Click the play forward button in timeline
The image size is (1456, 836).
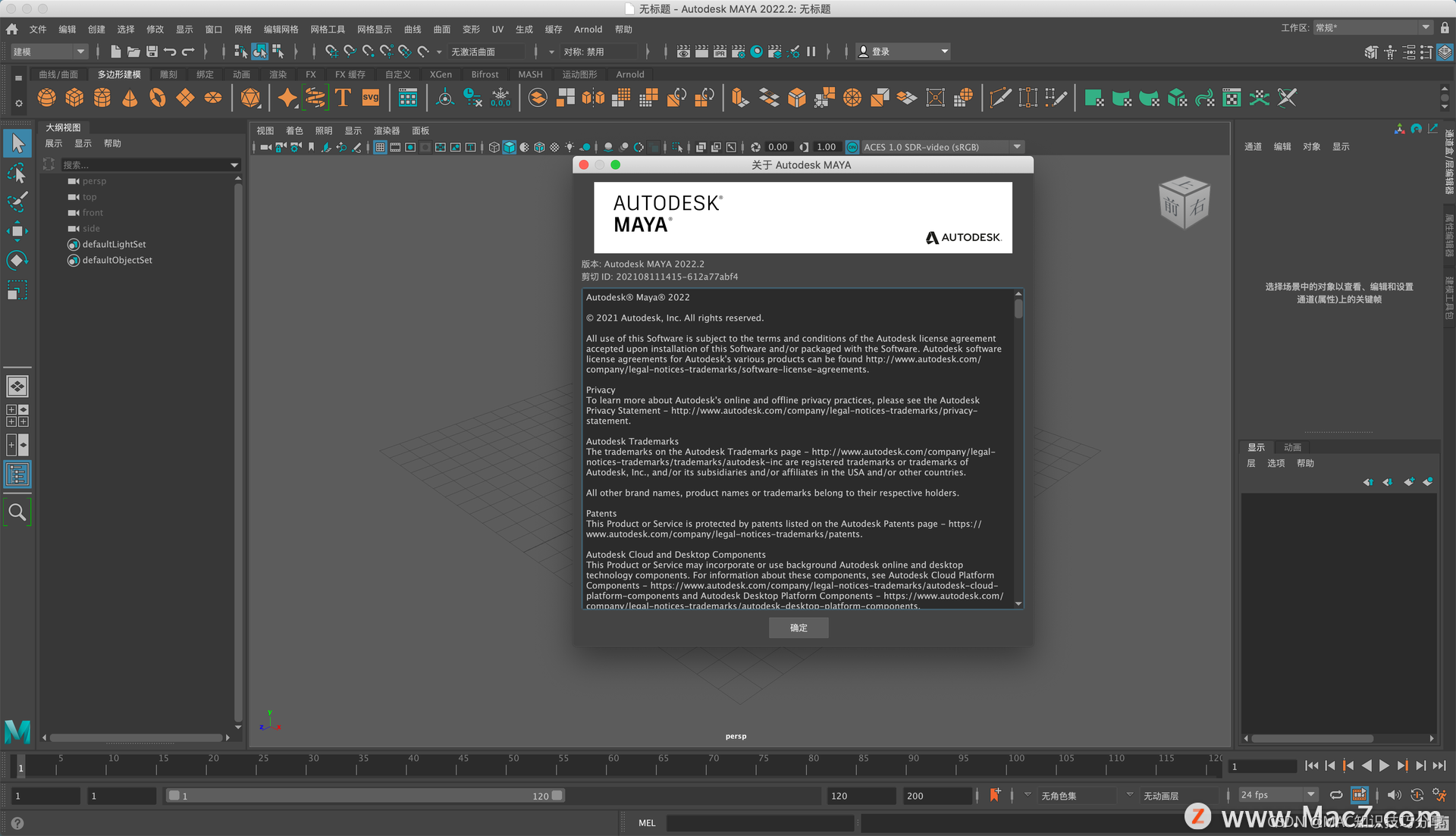[1384, 766]
